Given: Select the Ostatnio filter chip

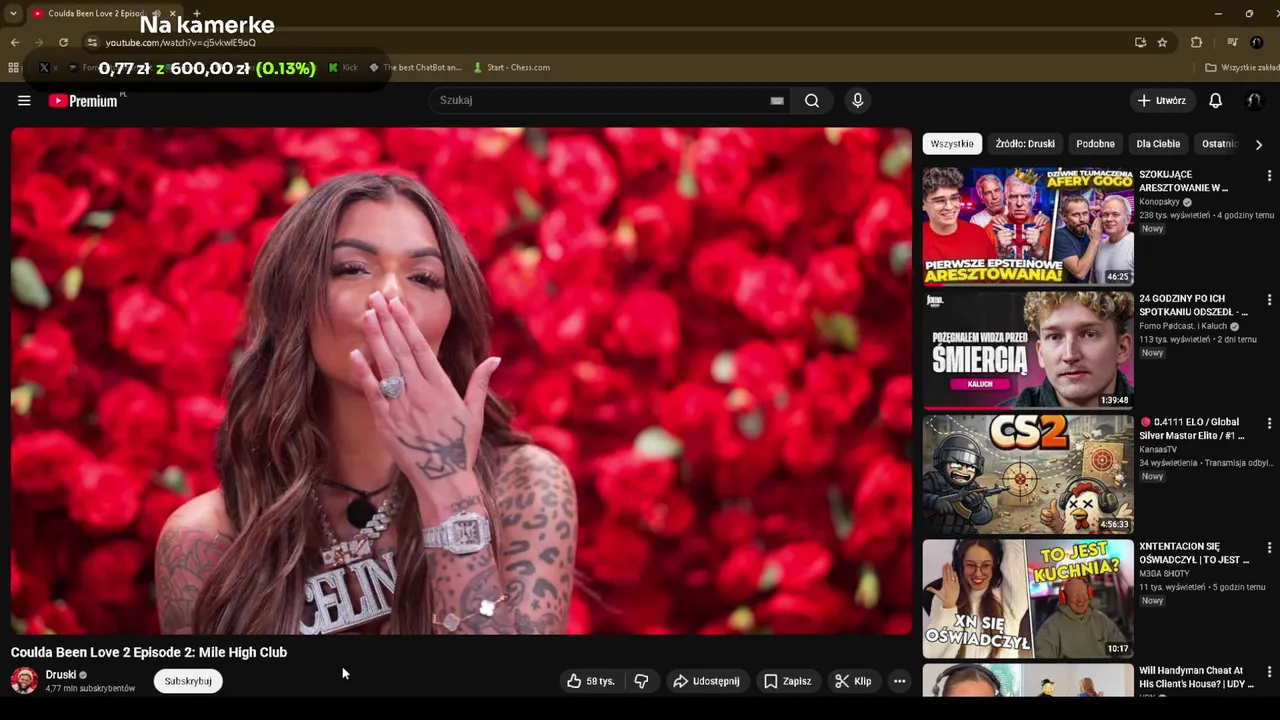Looking at the screenshot, I should (1220, 144).
